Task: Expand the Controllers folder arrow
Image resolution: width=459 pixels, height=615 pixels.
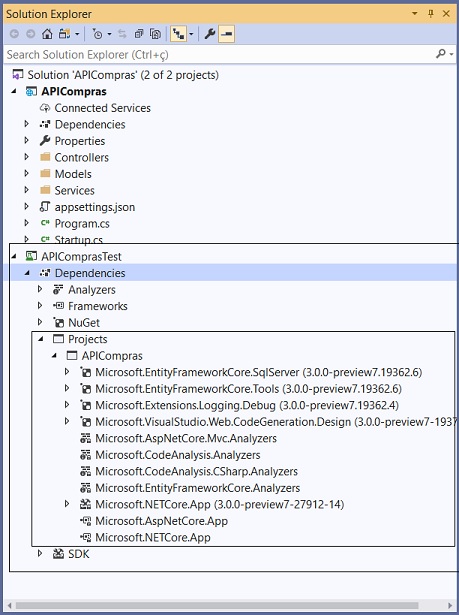Action: pyautogui.click(x=27, y=157)
